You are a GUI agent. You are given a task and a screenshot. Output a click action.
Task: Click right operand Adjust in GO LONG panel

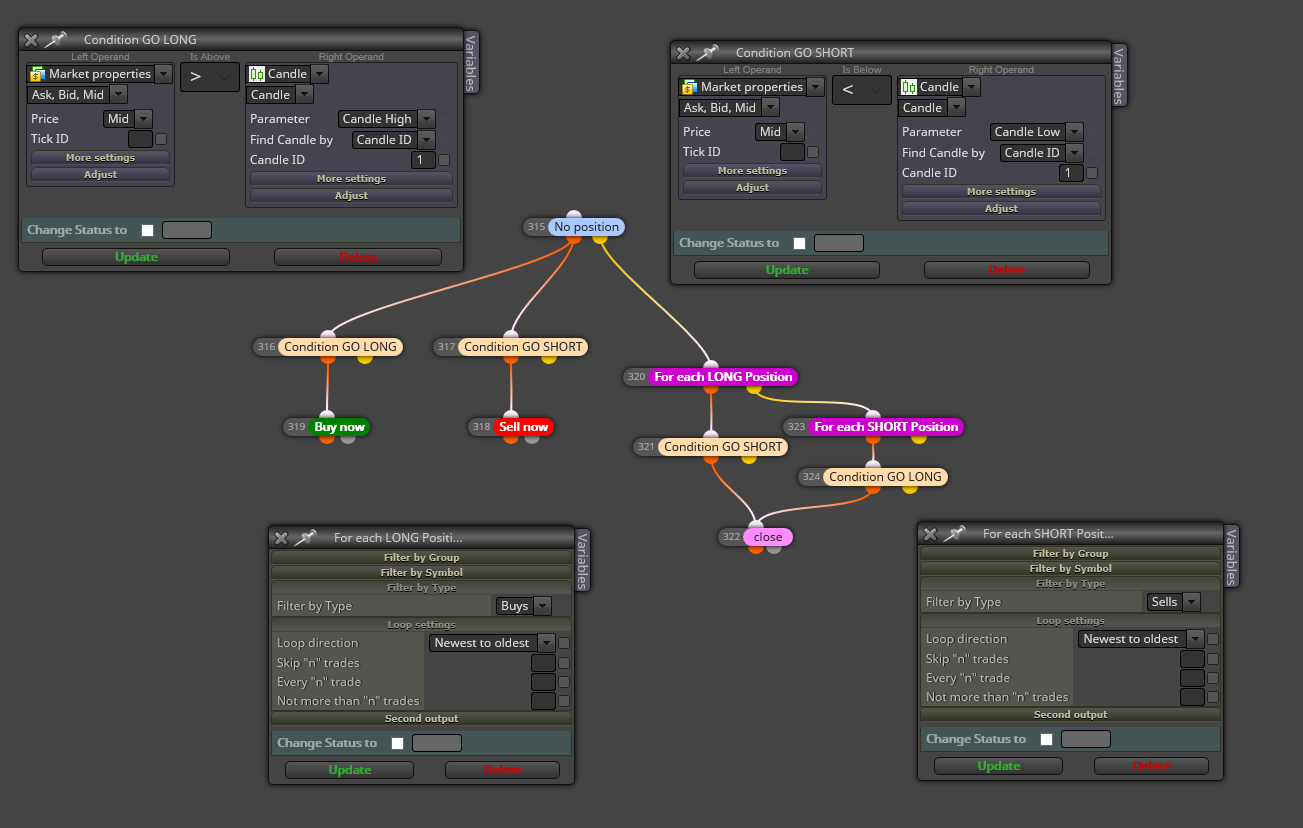click(x=351, y=196)
